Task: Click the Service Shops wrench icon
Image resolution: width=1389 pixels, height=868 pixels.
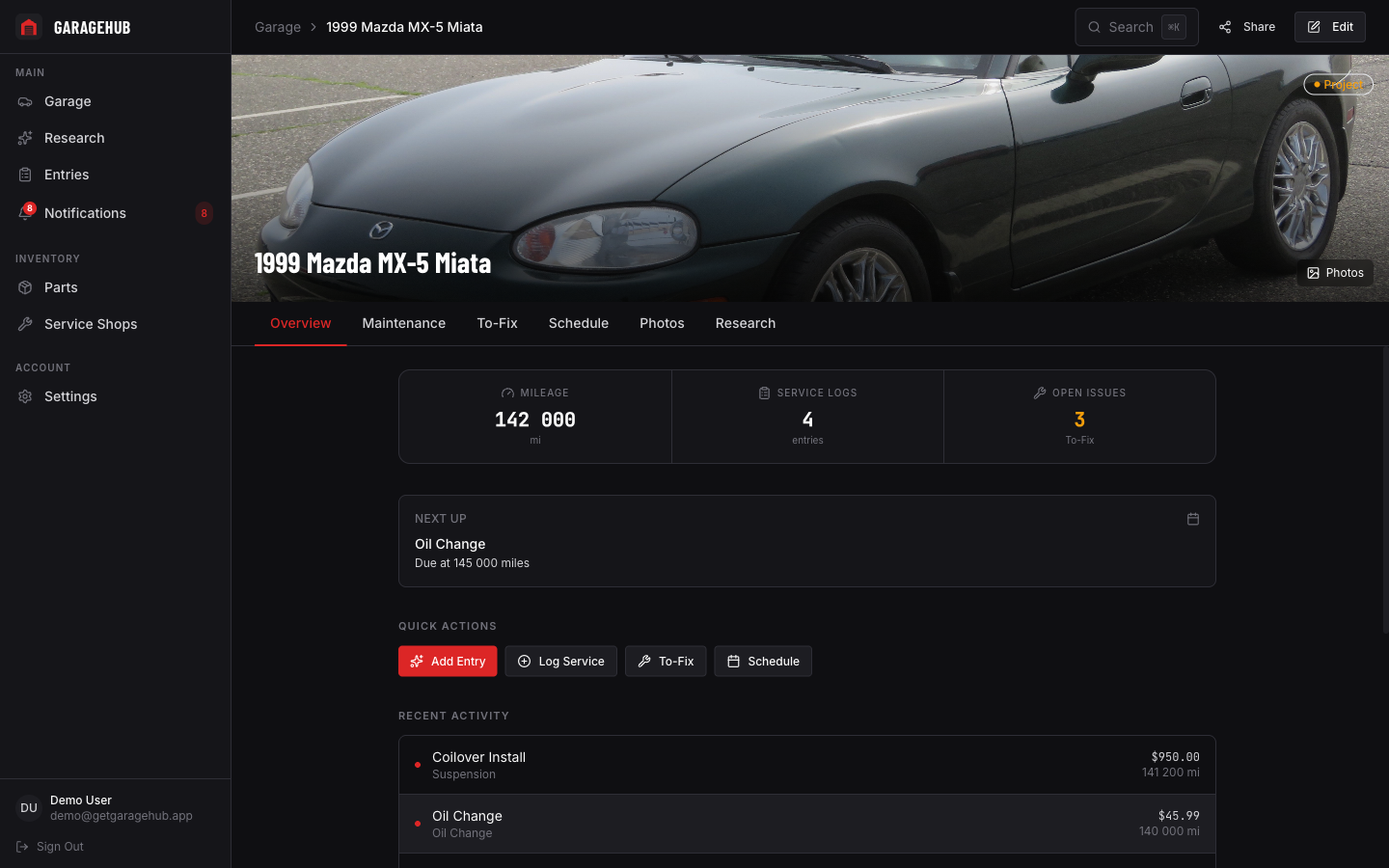Action: point(25,324)
